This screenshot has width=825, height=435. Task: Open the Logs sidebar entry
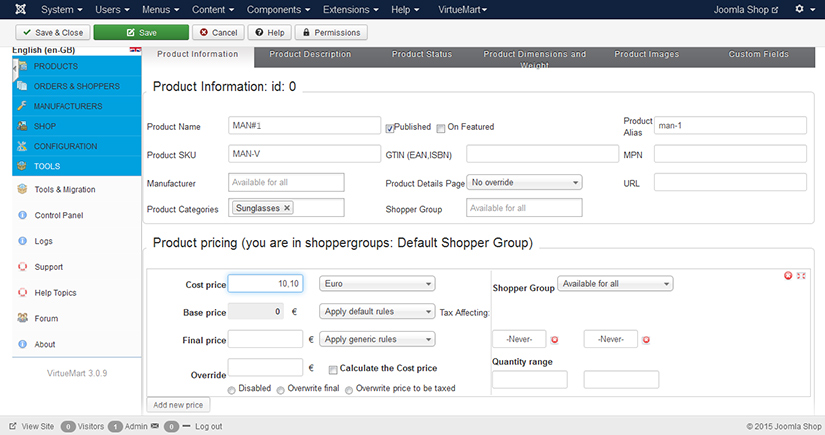[44, 241]
